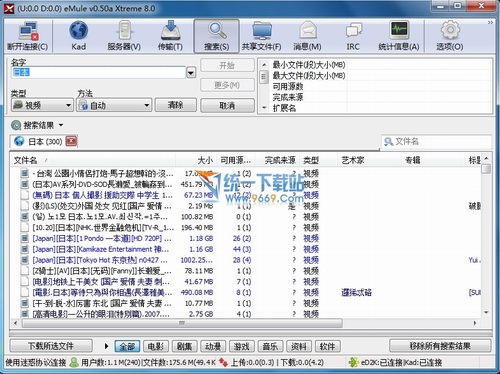500x374 pixels.
Task: Open Options (选项) settings gear
Action: pos(450,36)
